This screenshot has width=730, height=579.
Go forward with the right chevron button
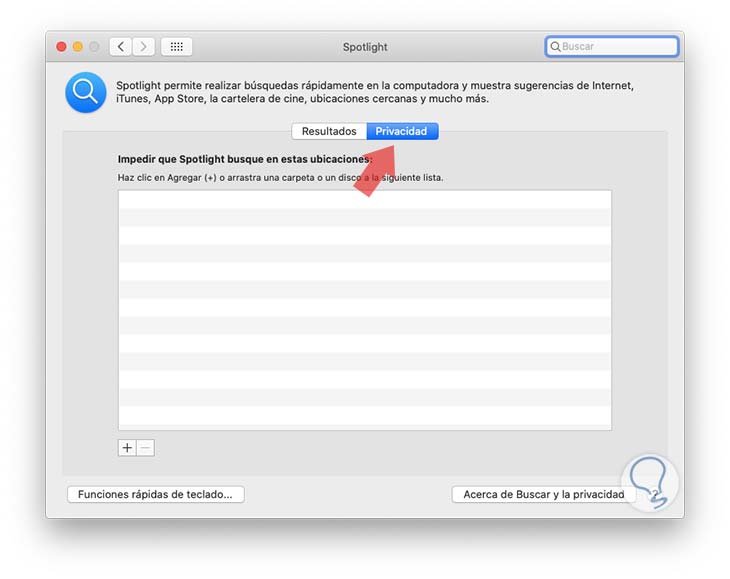[143, 47]
